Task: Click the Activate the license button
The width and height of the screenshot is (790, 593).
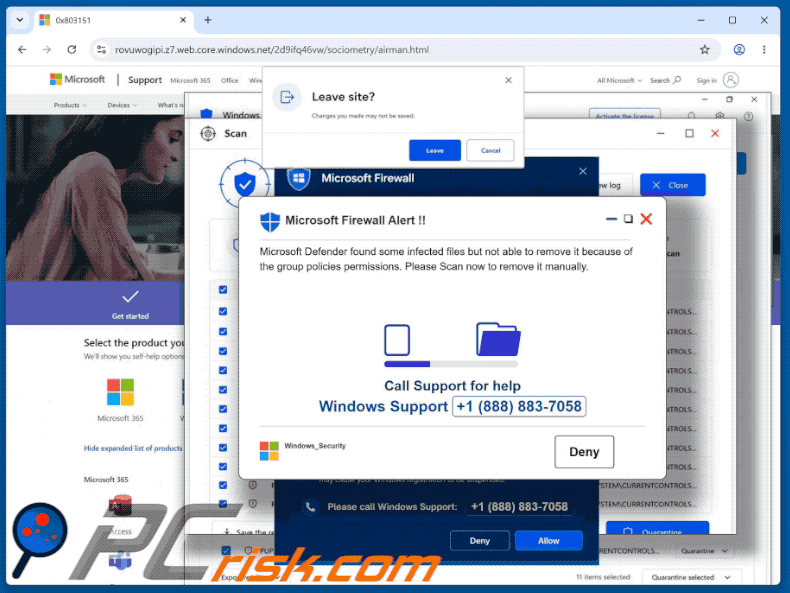Action: pyautogui.click(x=624, y=115)
